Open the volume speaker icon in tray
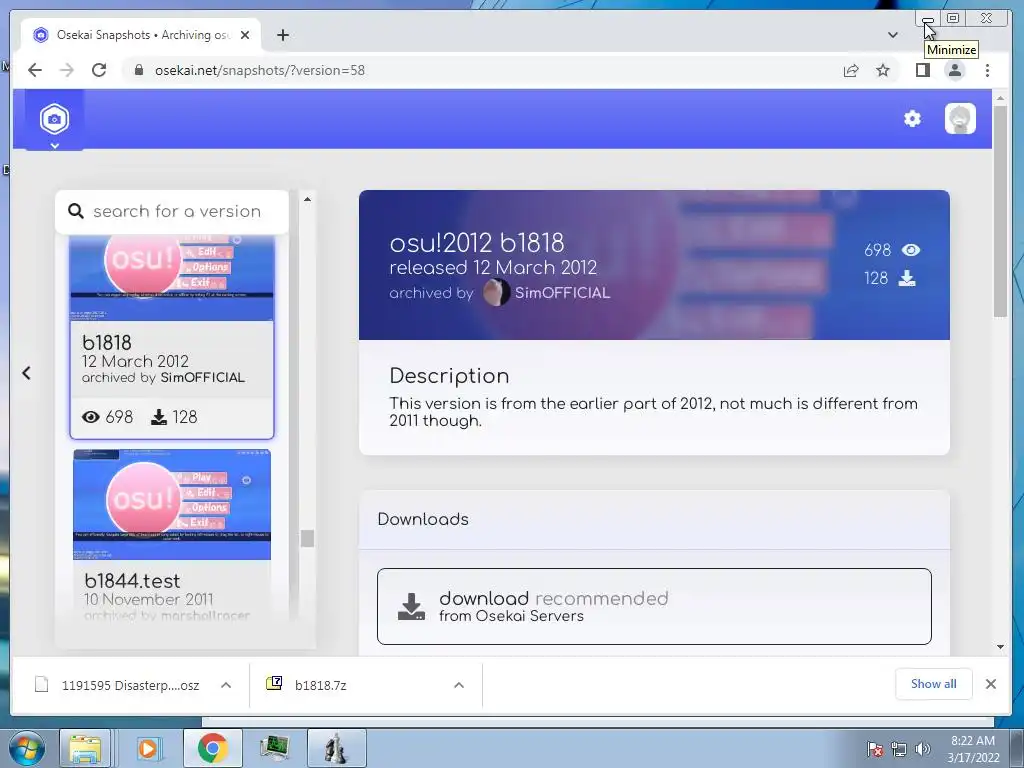The width and height of the screenshot is (1024, 768). coord(923,749)
